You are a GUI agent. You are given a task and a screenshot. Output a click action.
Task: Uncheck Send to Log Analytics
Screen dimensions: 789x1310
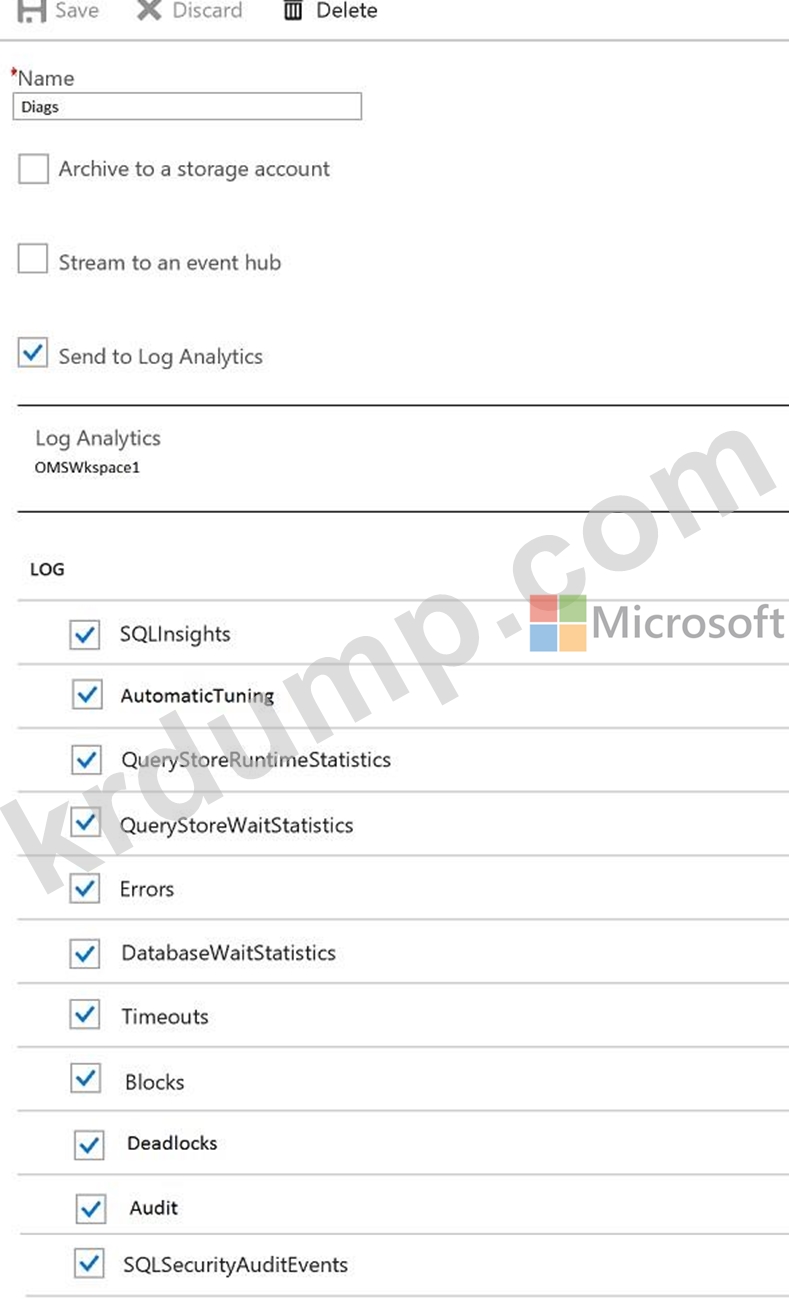tap(33, 353)
